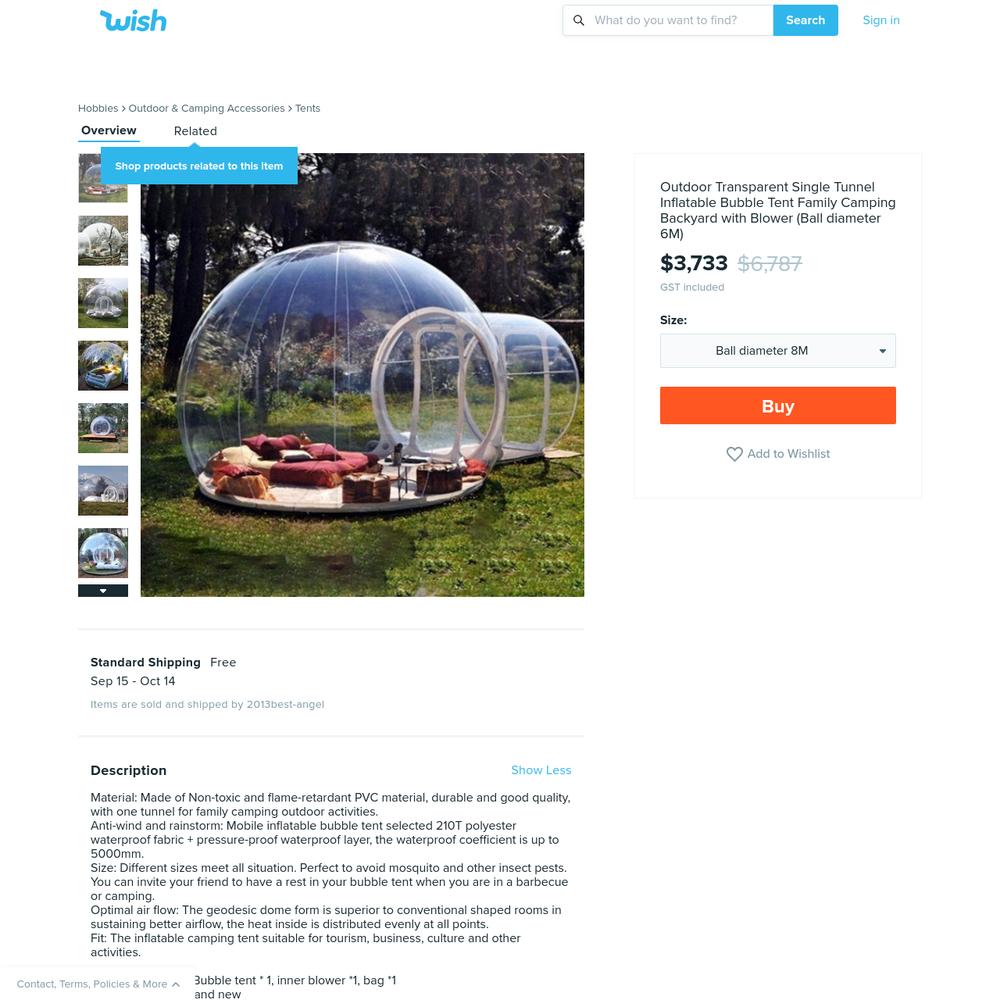Click the wishlist heart icon

point(734,454)
